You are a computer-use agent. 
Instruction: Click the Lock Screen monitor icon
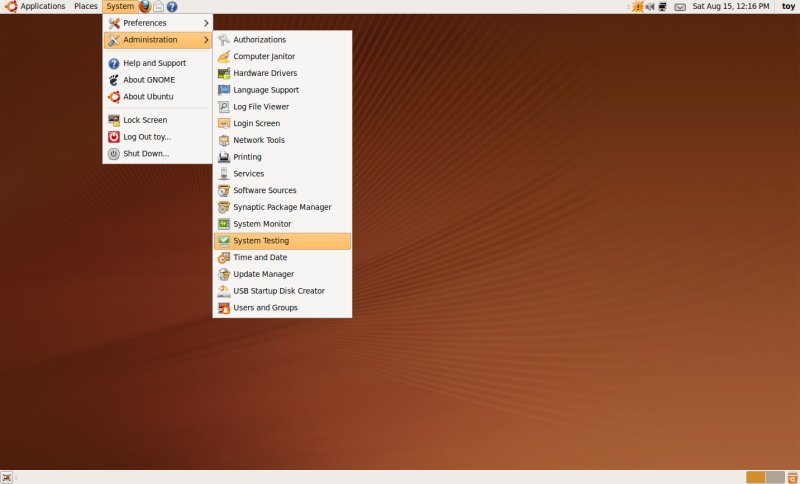coord(114,120)
